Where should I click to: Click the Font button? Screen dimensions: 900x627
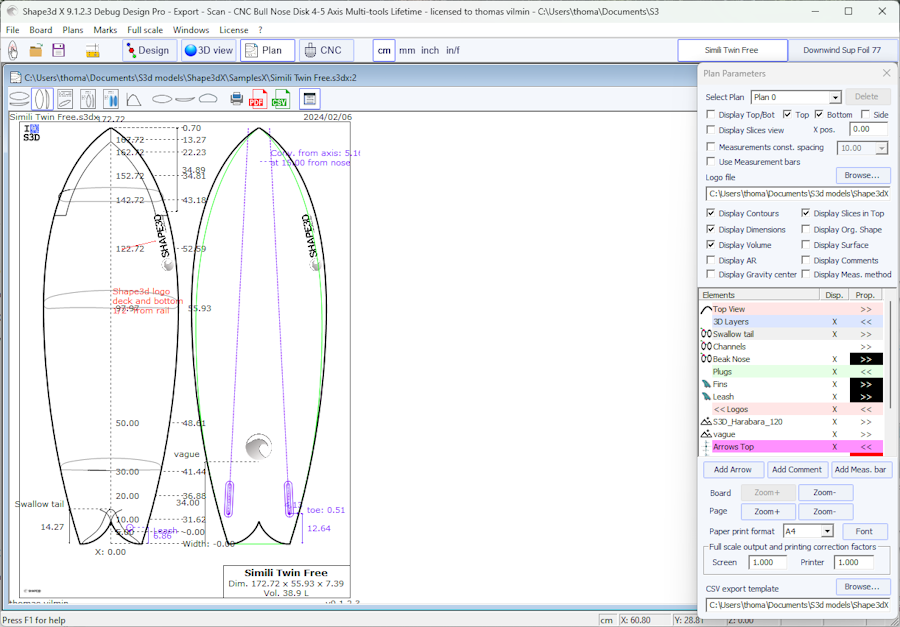tap(864, 532)
